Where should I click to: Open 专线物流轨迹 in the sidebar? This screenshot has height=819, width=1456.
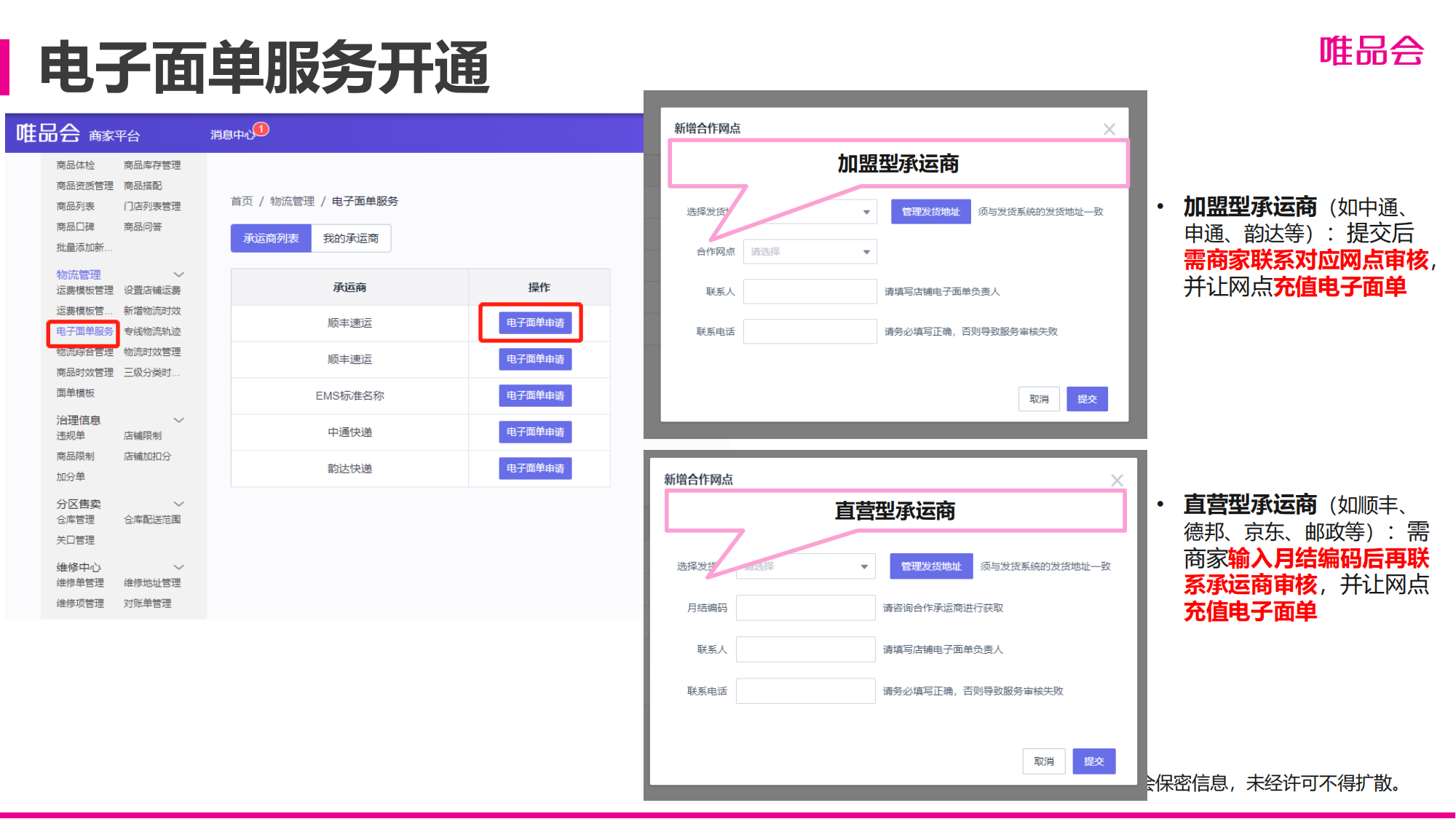[x=152, y=331]
